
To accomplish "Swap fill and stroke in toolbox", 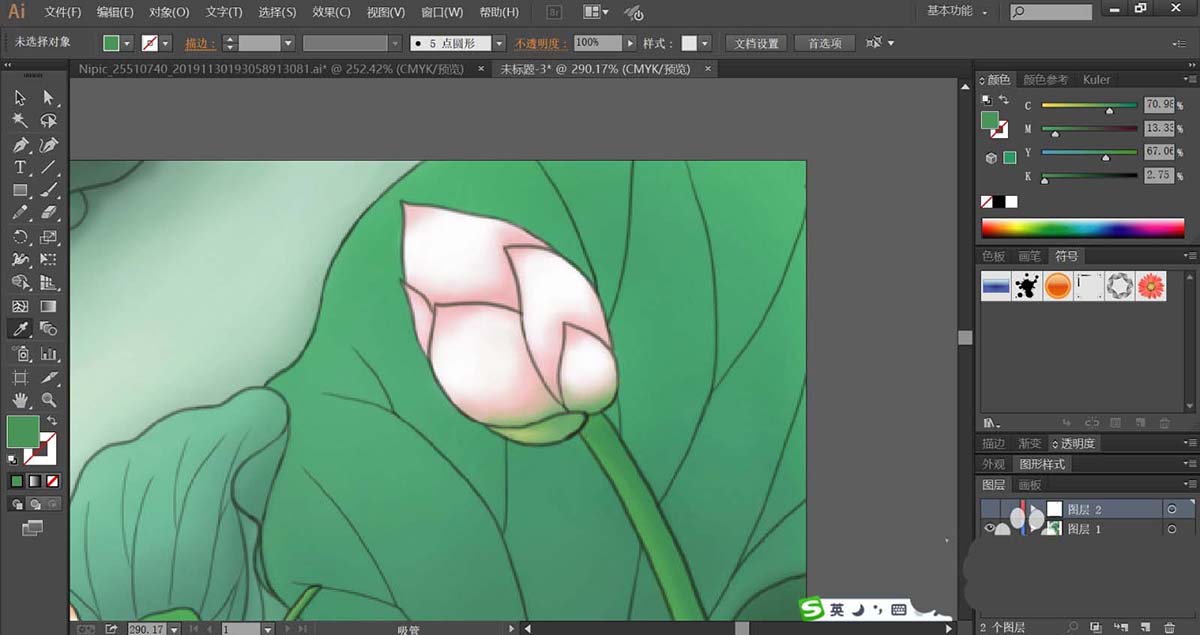I will click(x=51, y=421).
